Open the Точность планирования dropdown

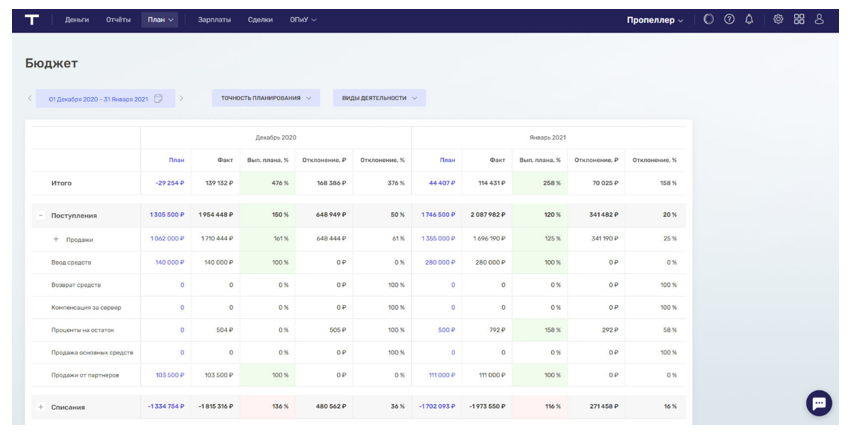pos(265,98)
